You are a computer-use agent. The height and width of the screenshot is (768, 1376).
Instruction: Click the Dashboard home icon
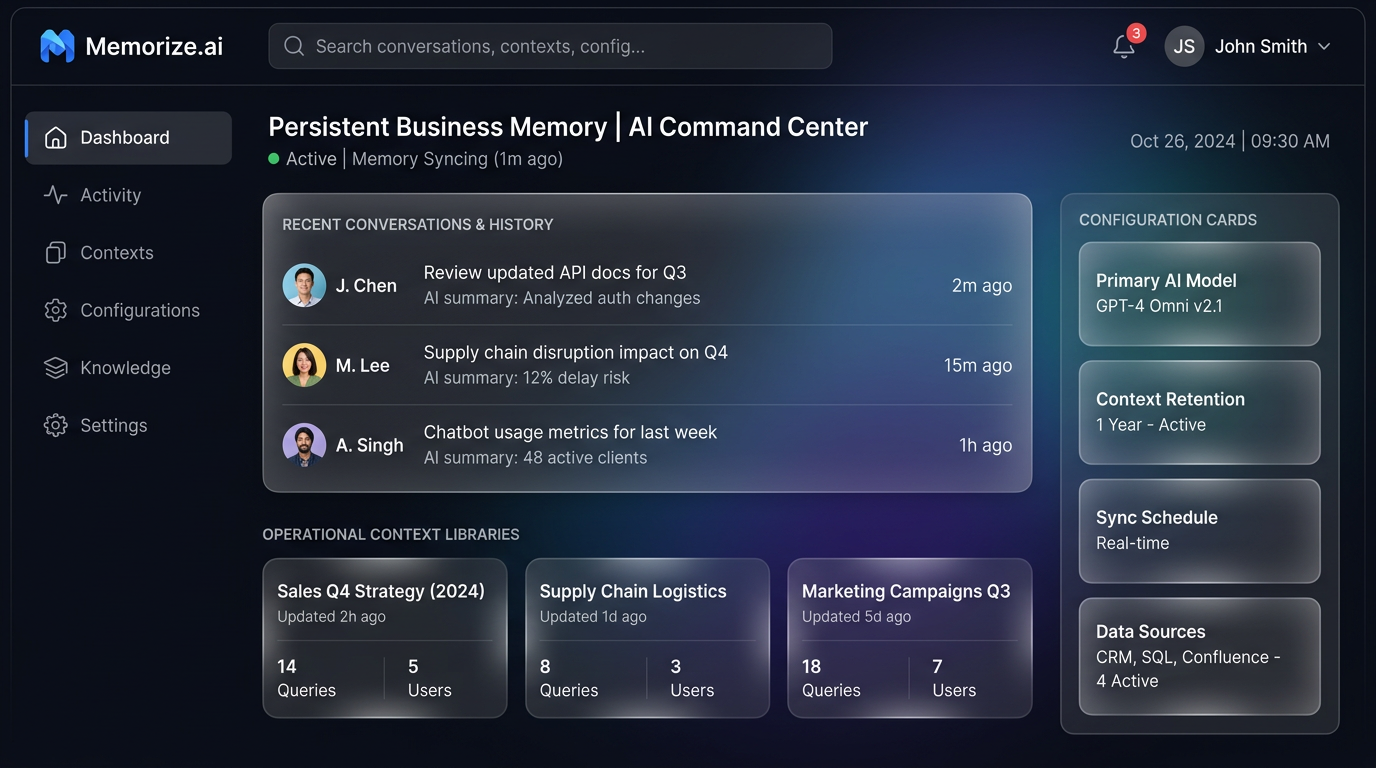coord(56,138)
